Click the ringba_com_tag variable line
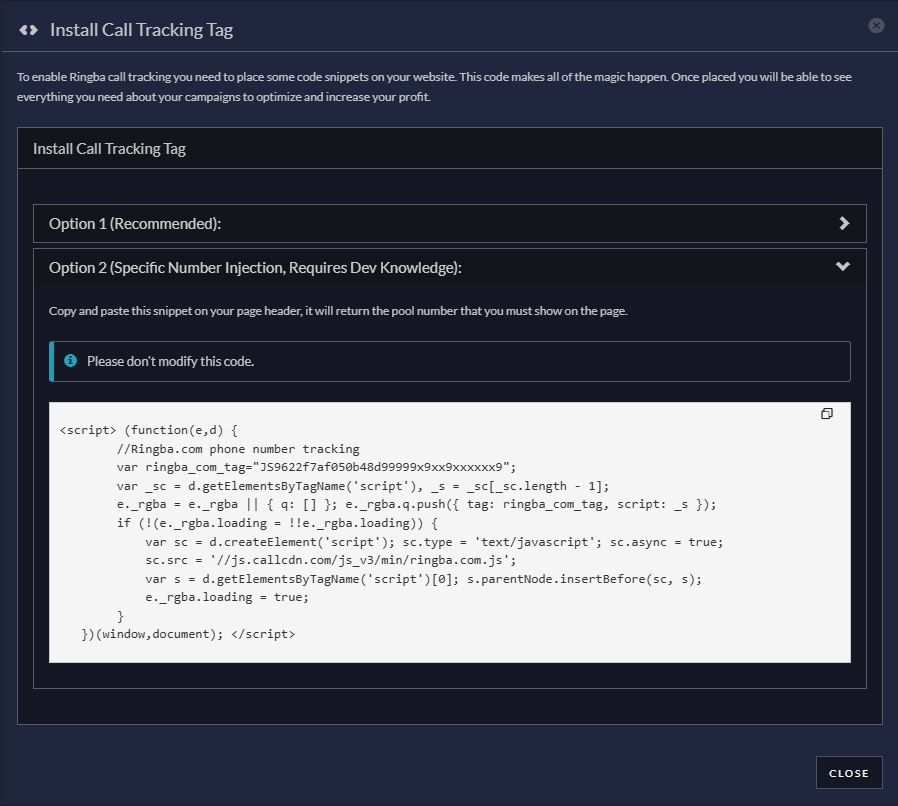The height and width of the screenshot is (806, 898). pyautogui.click(x=316, y=467)
